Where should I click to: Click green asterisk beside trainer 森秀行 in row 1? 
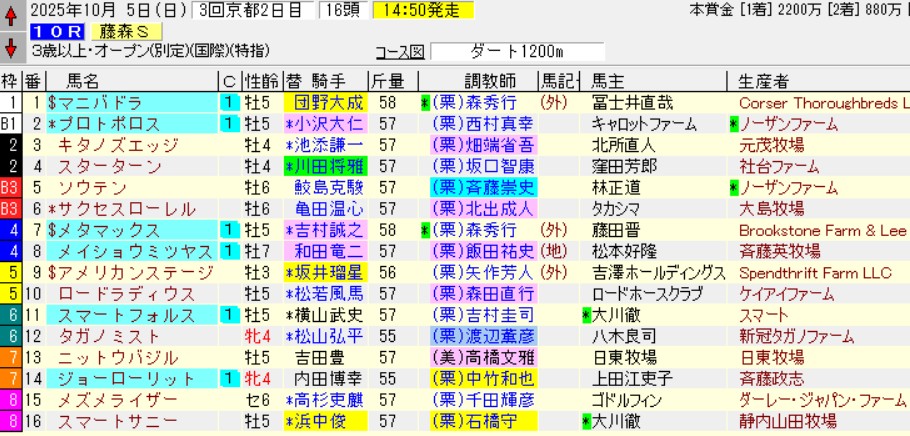(x=425, y=103)
